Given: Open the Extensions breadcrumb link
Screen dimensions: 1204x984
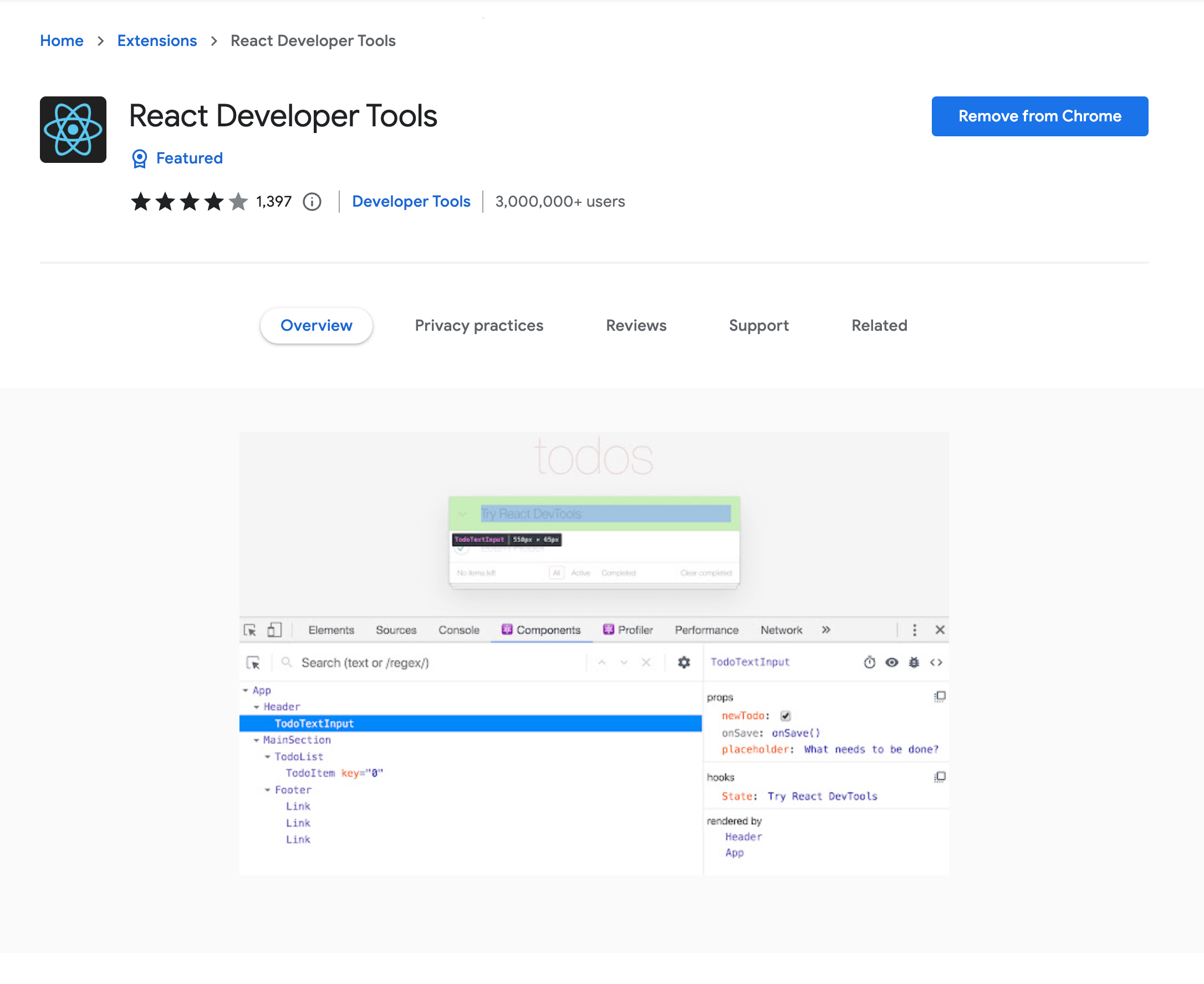Looking at the screenshot, I should (157, 40).
